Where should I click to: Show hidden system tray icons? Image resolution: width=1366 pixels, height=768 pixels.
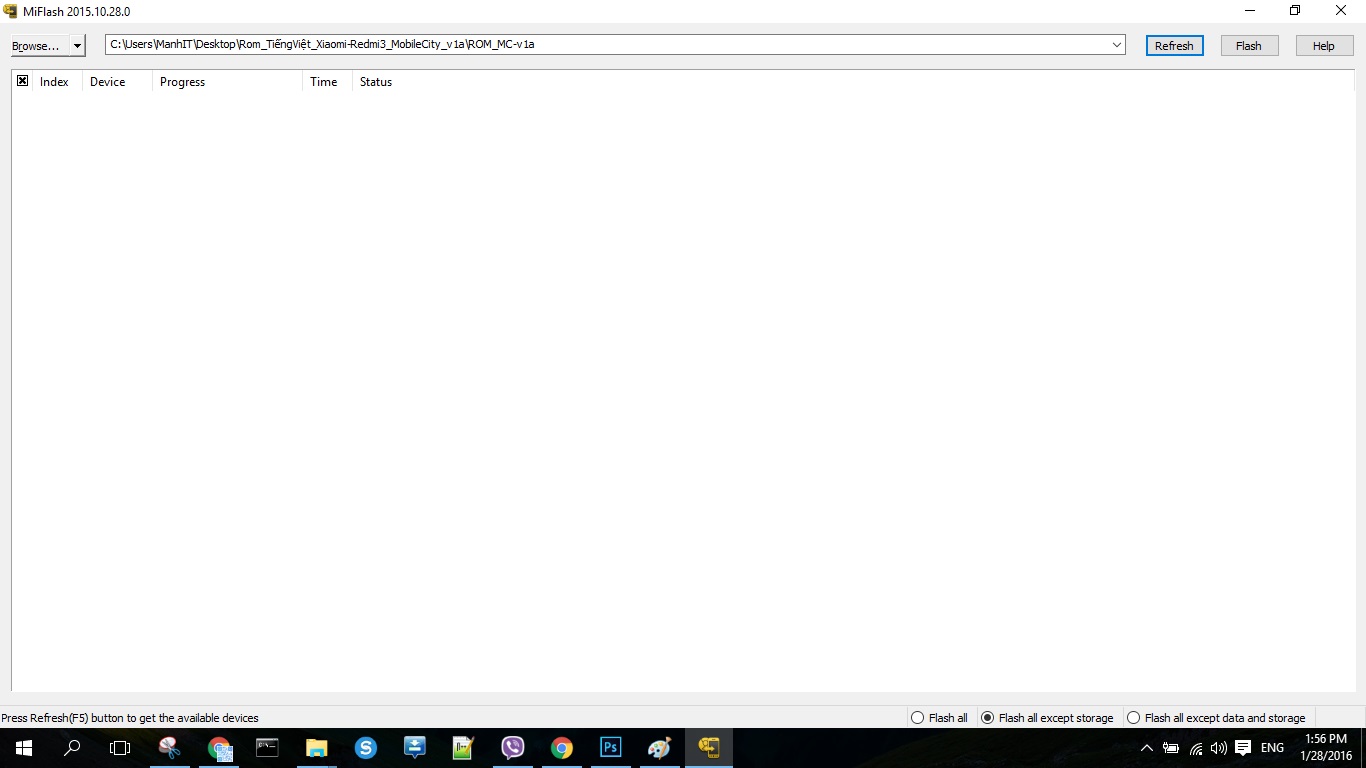click(1146, 748)
